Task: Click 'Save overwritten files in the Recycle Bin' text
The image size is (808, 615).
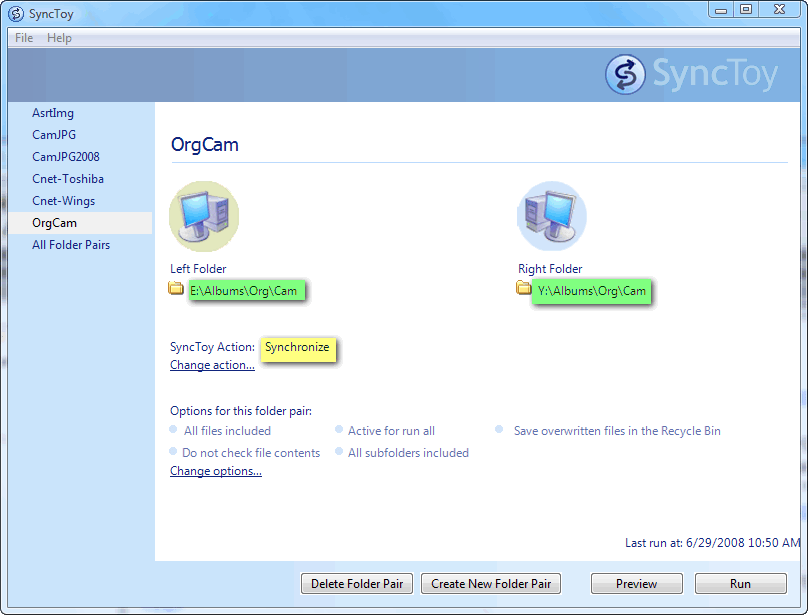Action: point(617,431)
